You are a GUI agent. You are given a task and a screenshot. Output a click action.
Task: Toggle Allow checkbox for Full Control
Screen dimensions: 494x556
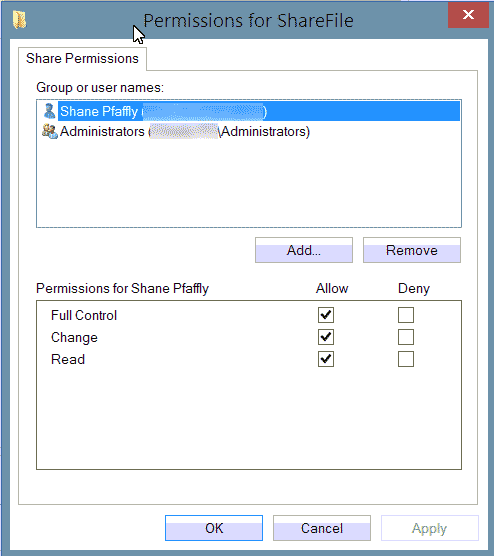tap(326, 315)
